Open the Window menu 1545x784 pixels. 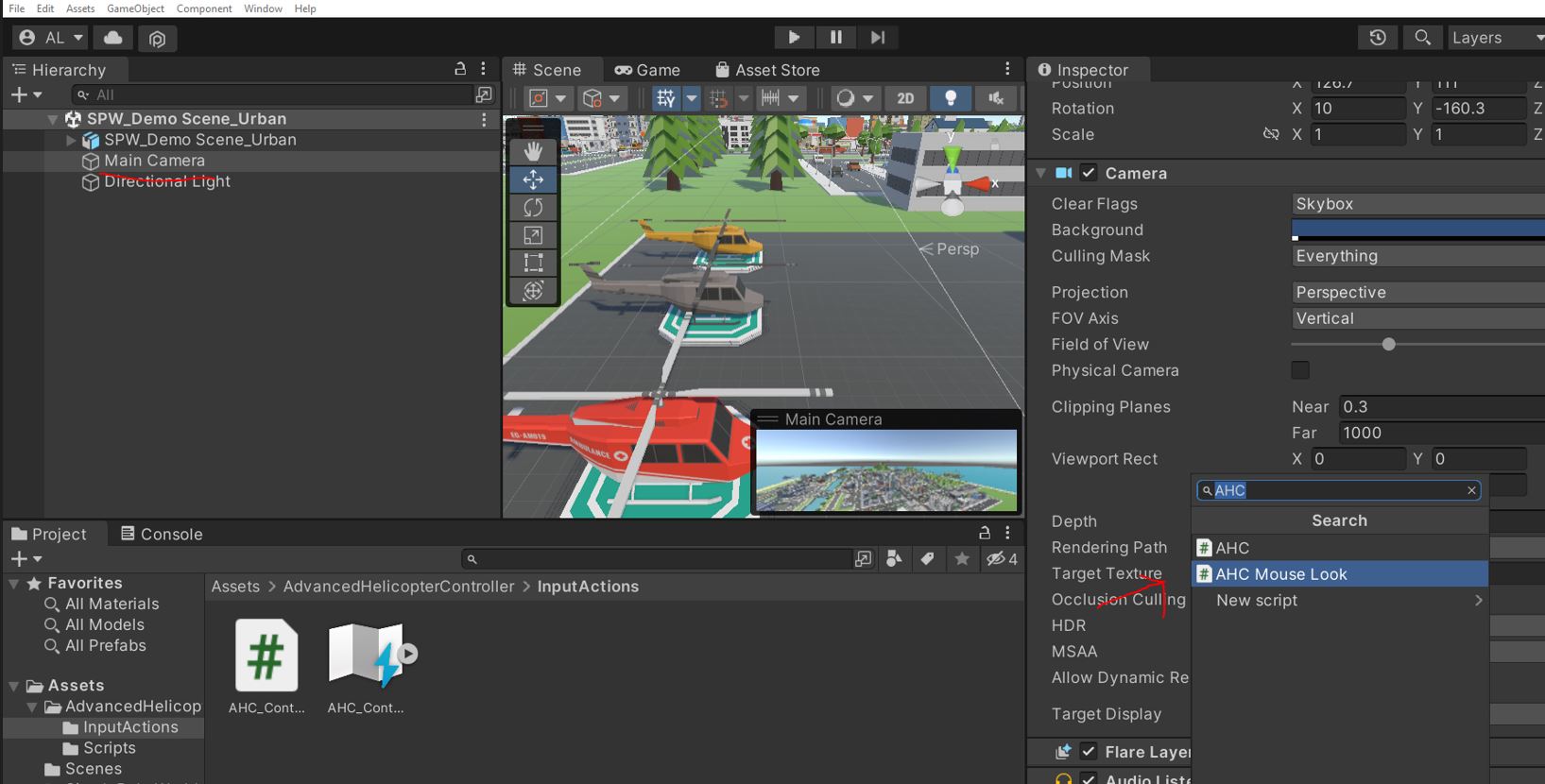click(263, 9)
